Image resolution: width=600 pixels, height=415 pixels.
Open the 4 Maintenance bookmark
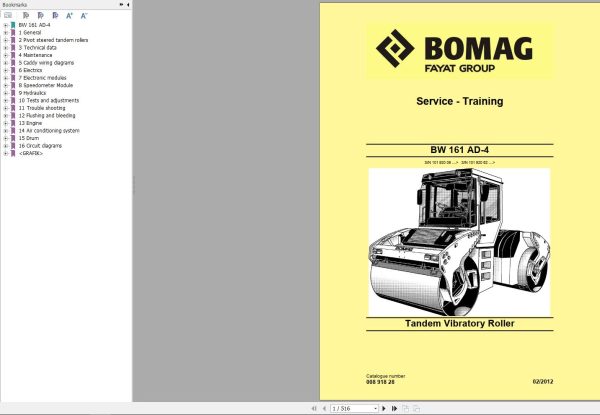[x=35, y=55]
